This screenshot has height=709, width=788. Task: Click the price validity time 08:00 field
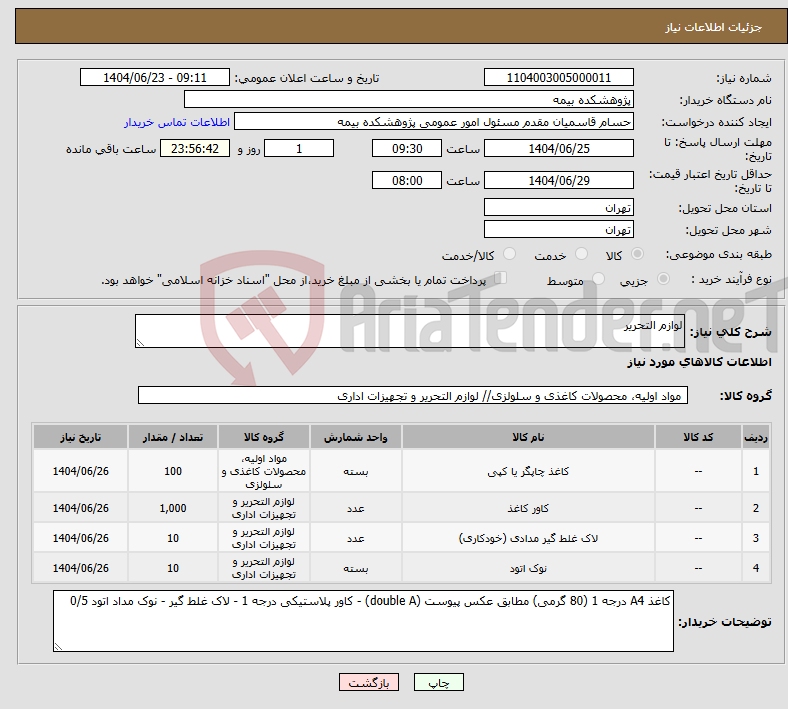(407, 180)
